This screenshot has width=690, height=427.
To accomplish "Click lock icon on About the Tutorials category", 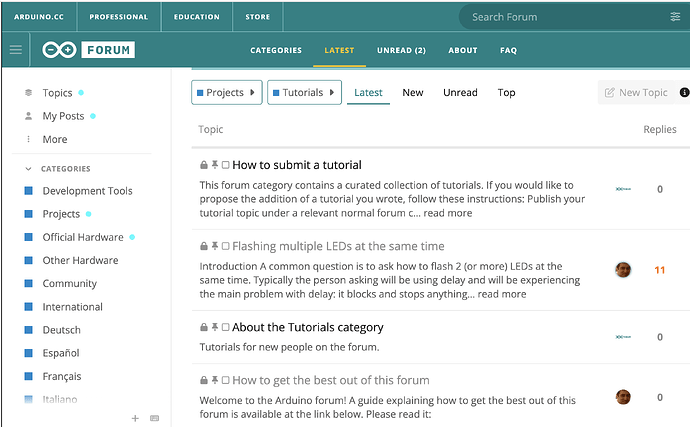I will (x=203, y=327).
